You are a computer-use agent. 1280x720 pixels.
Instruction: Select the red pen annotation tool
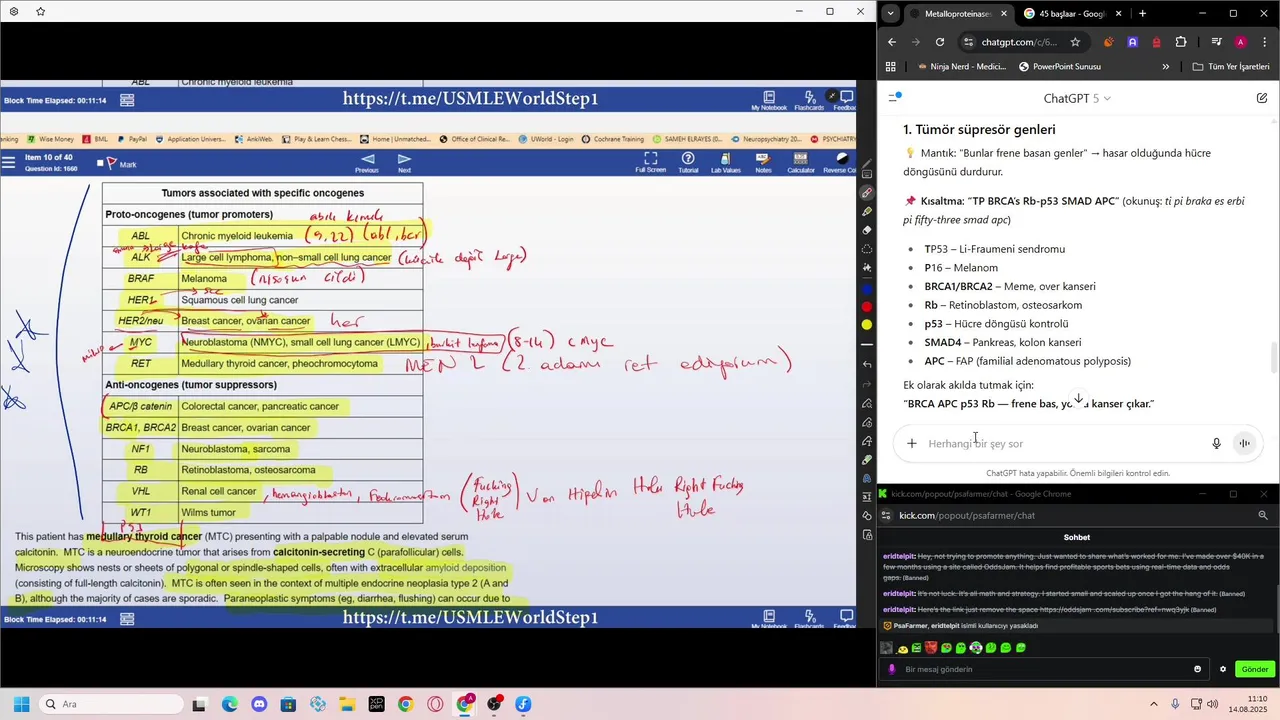(867, 192)
